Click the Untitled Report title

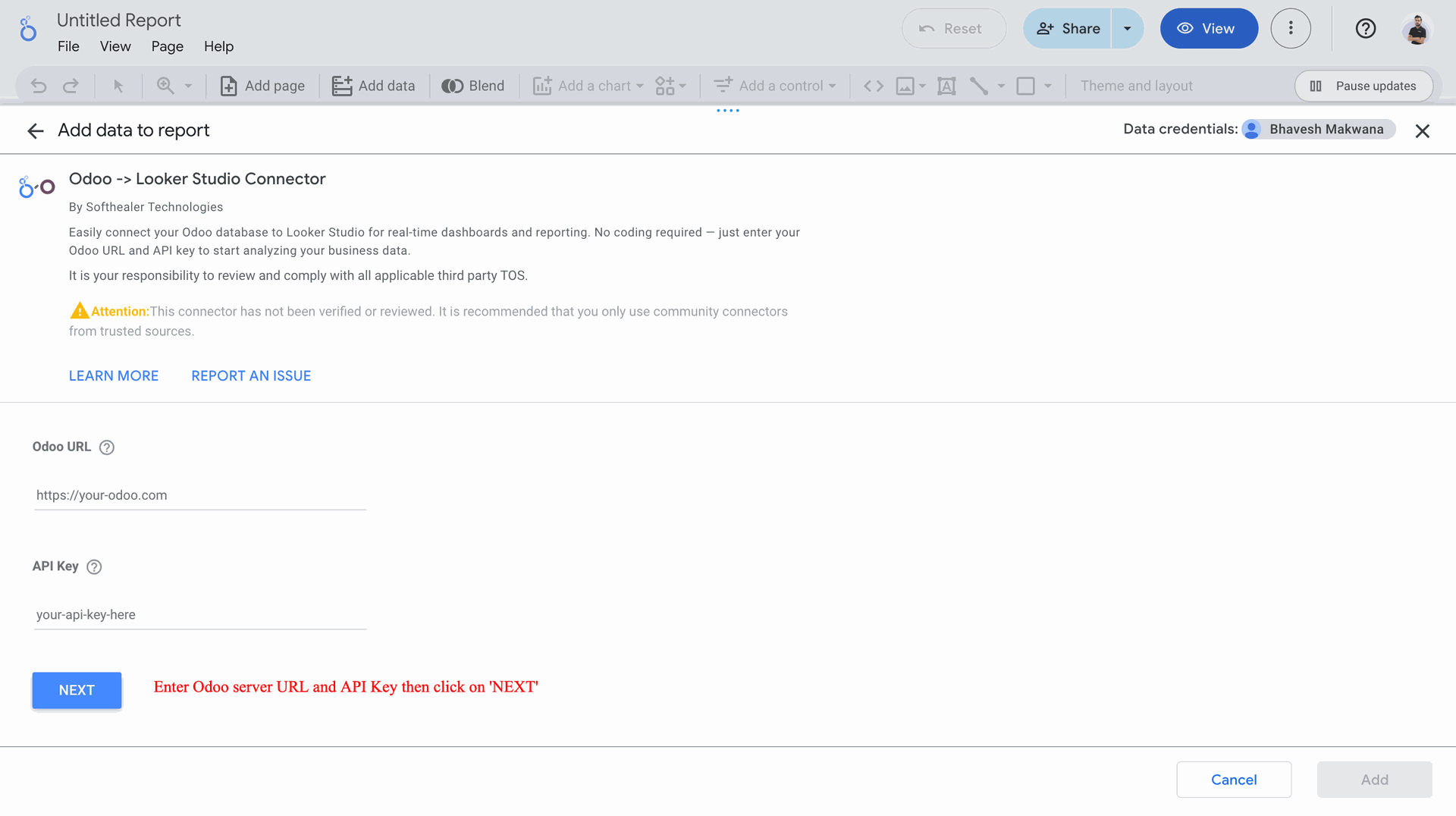click(x=118, y=20)
